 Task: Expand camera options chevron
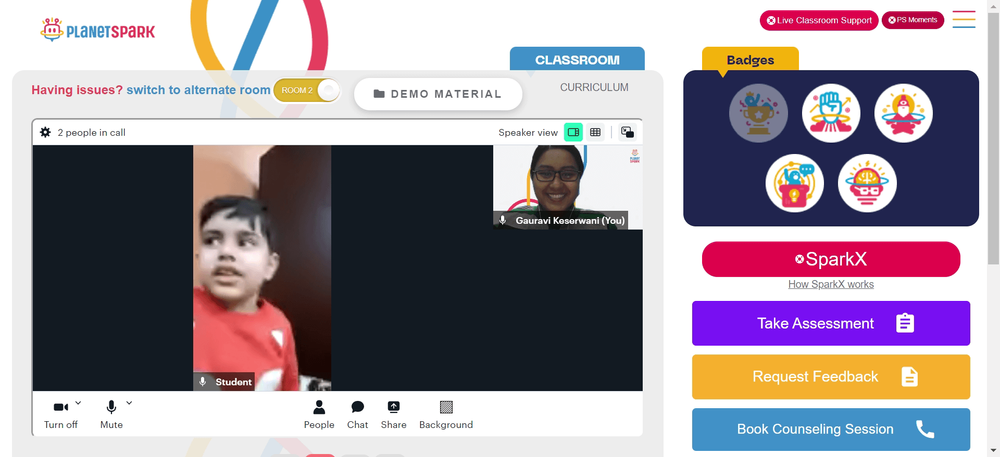tap(78, 403)
